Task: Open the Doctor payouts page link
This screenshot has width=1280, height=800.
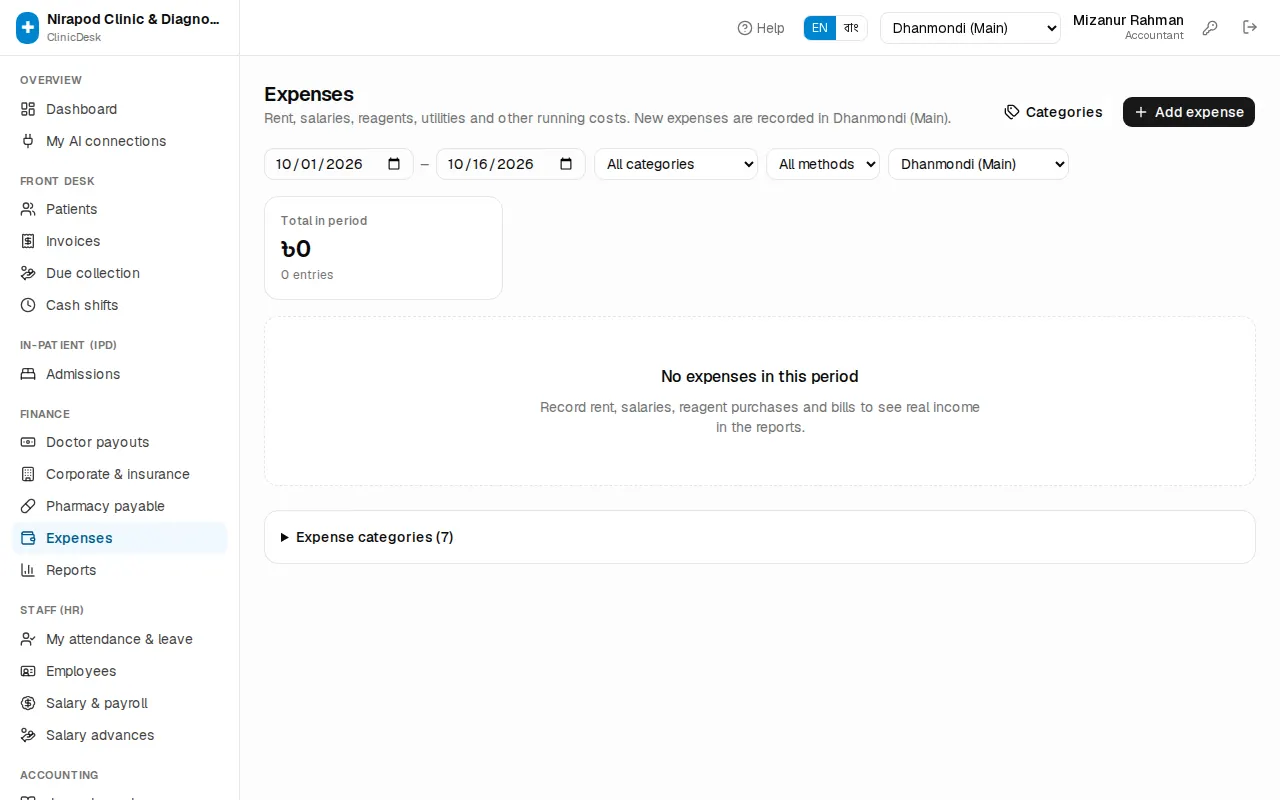Action: (x=120, y=442)
